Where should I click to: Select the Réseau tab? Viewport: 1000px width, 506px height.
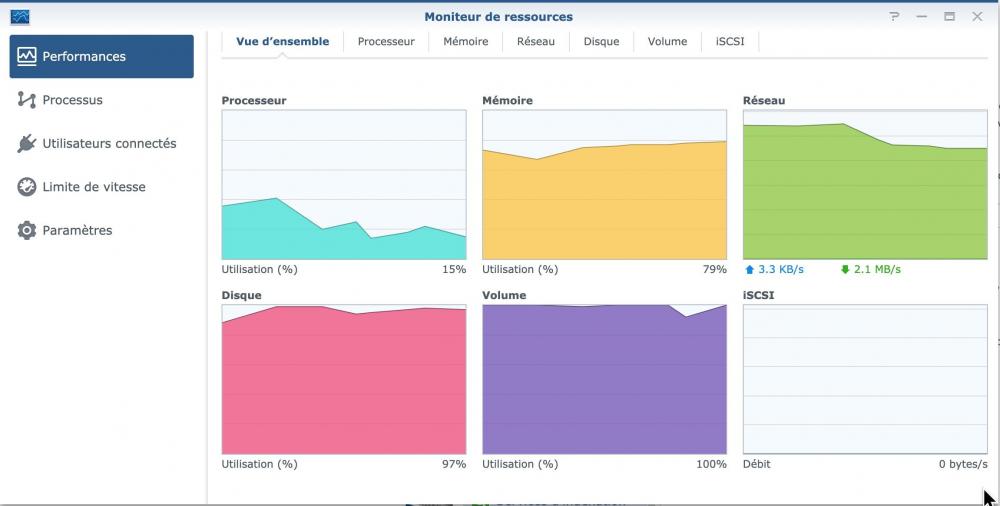(536, 42)
